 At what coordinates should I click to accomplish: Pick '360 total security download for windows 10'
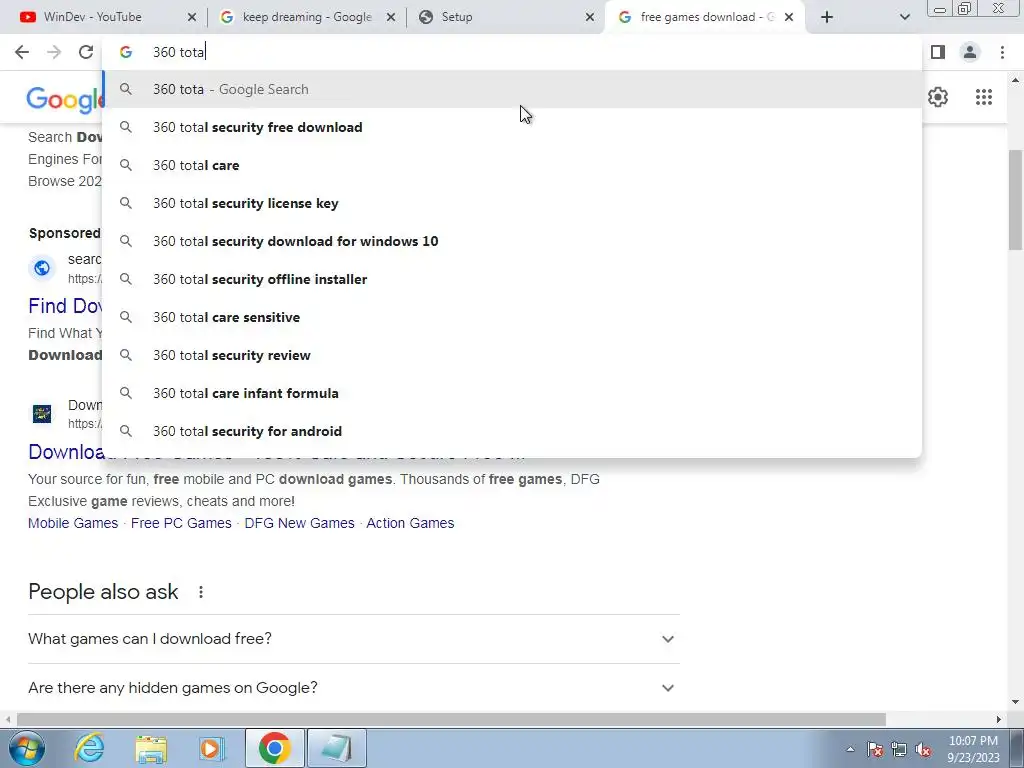tap(512, 241)
